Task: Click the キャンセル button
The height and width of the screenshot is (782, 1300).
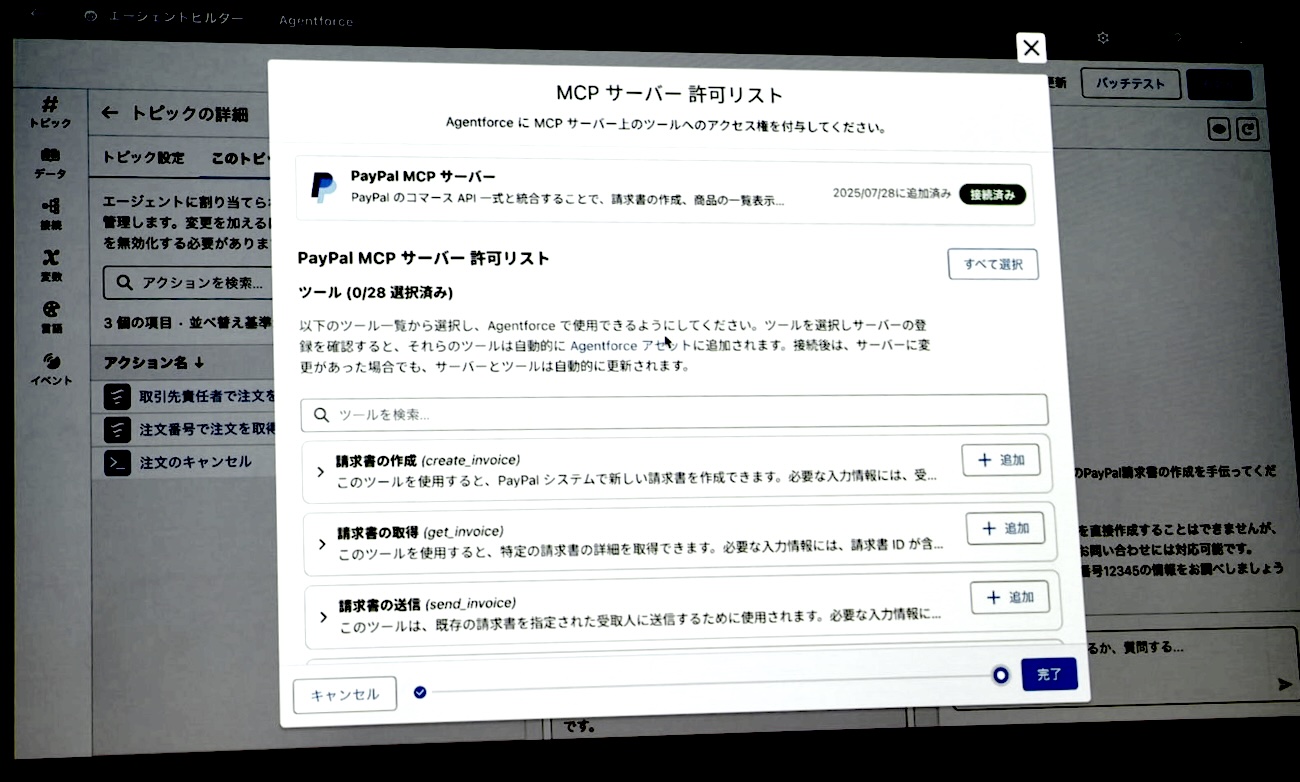Action: [345, 694]
